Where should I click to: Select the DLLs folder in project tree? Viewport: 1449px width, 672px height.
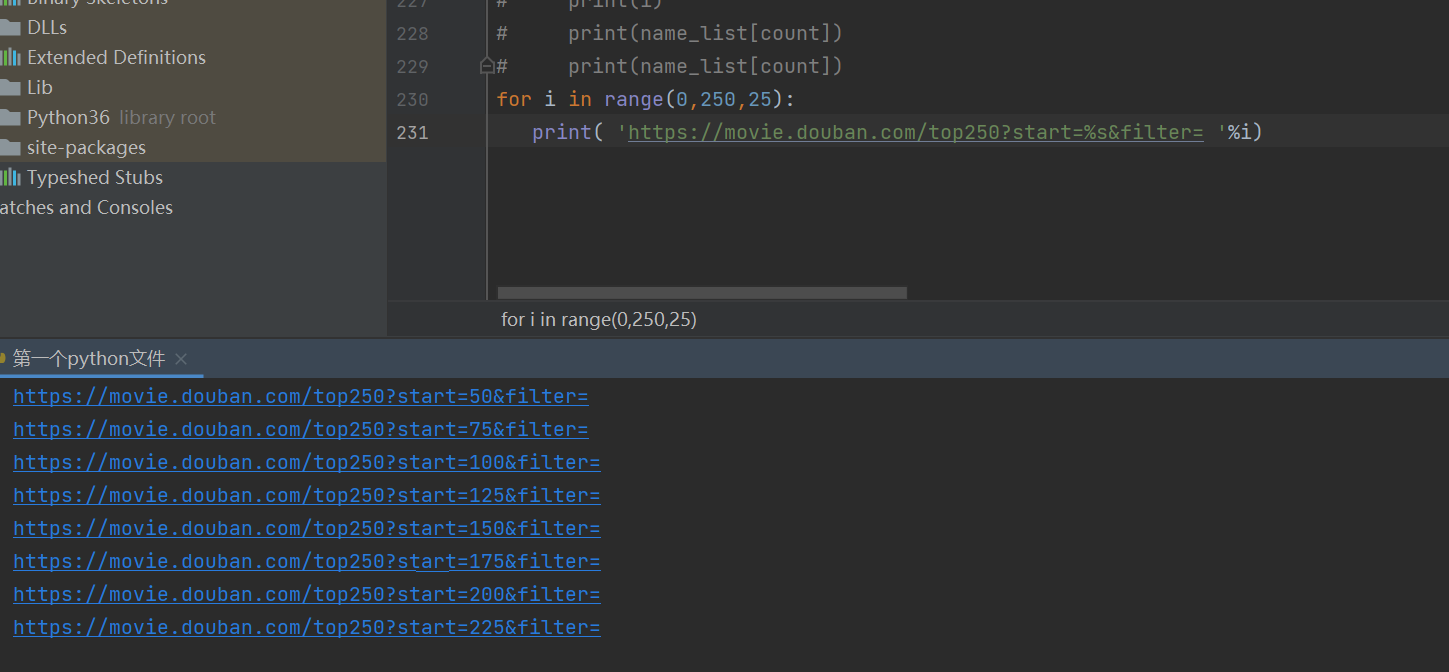pos(47,27)
